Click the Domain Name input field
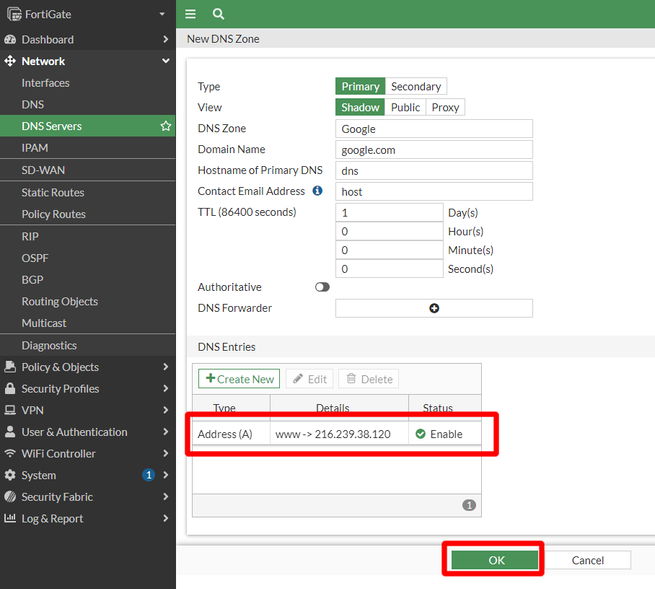 [x=434, y=149]
